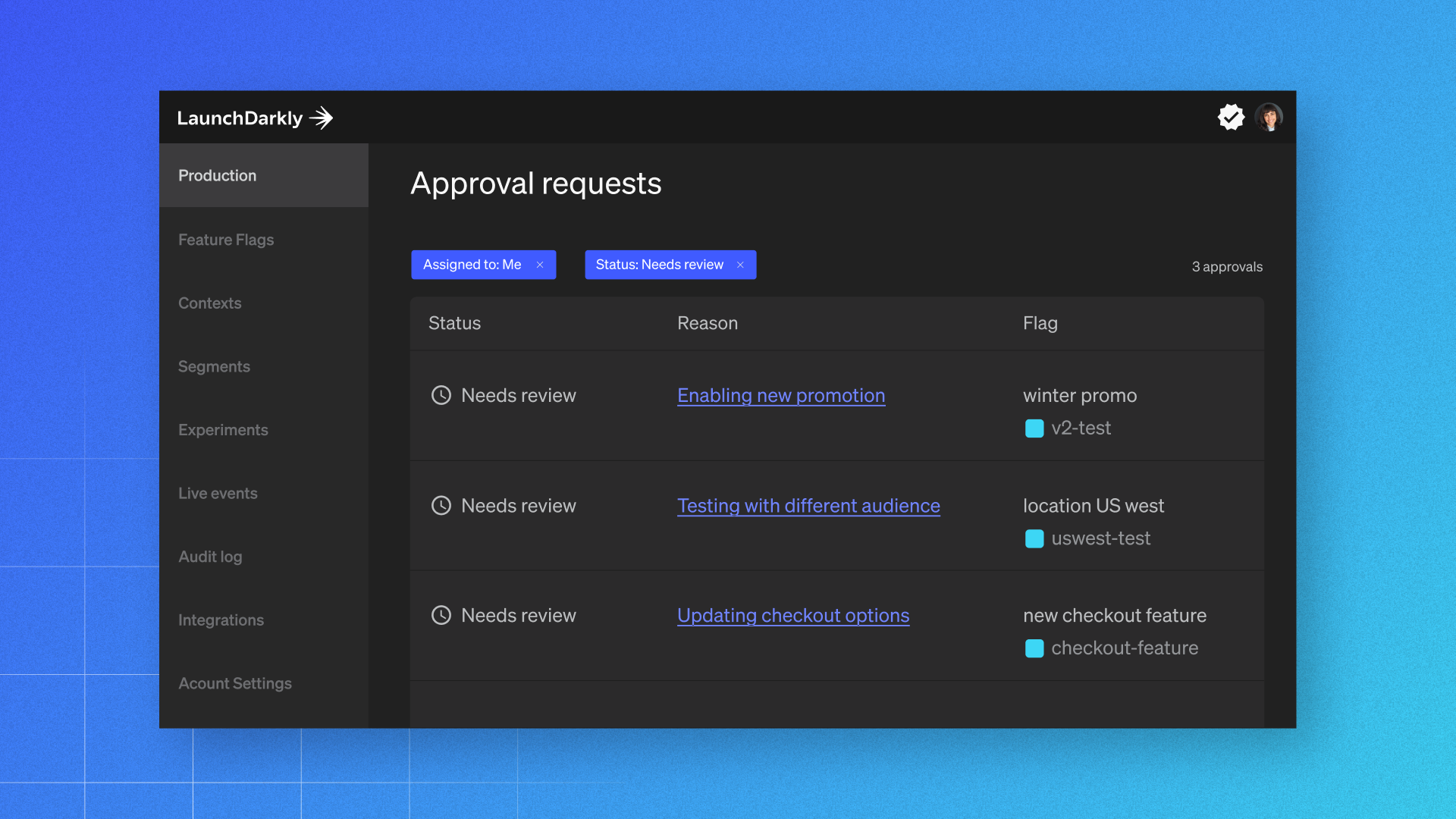The width and height of the screenshot is (1456, 819).
Task: Open Audit log from sidebar
Action: point(210,557)
